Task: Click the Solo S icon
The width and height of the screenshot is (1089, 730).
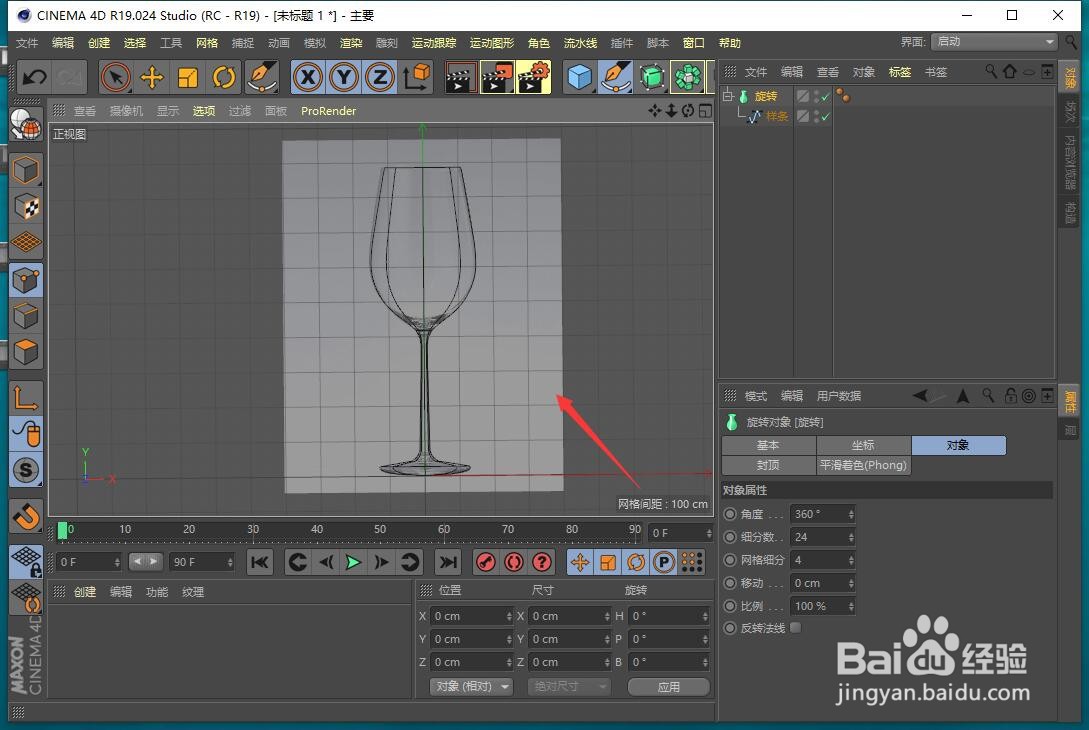Action: click(26, 470)
